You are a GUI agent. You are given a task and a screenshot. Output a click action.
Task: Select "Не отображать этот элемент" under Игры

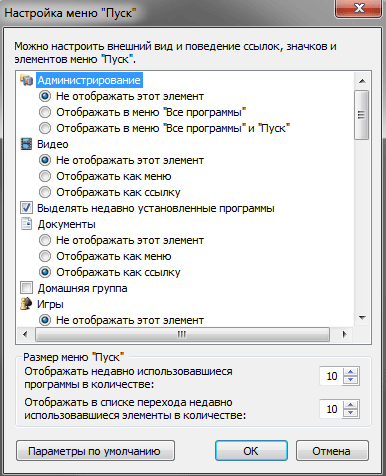pos(45,320)
